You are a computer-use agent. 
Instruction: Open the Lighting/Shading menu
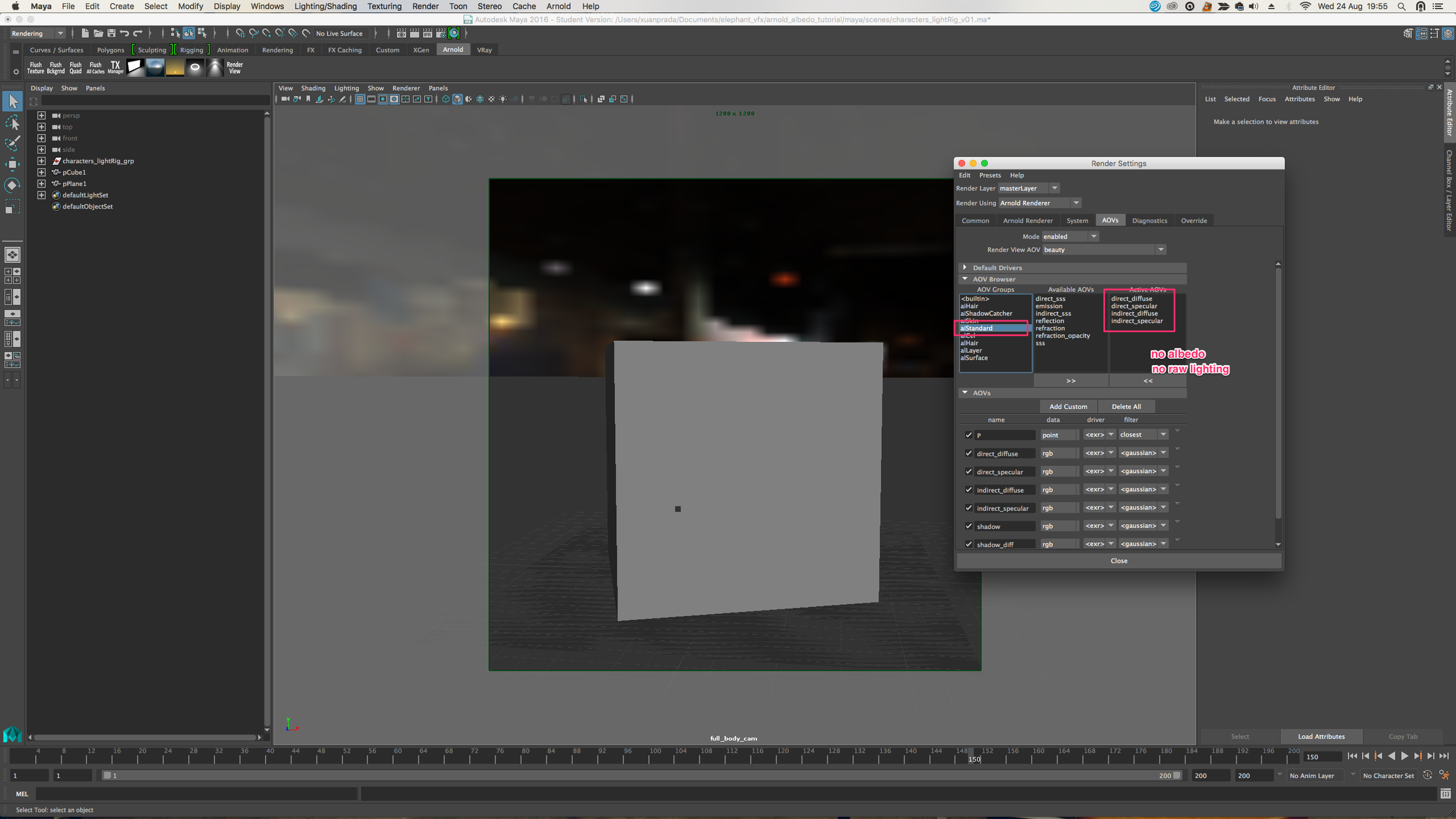[x=325, y=6]
